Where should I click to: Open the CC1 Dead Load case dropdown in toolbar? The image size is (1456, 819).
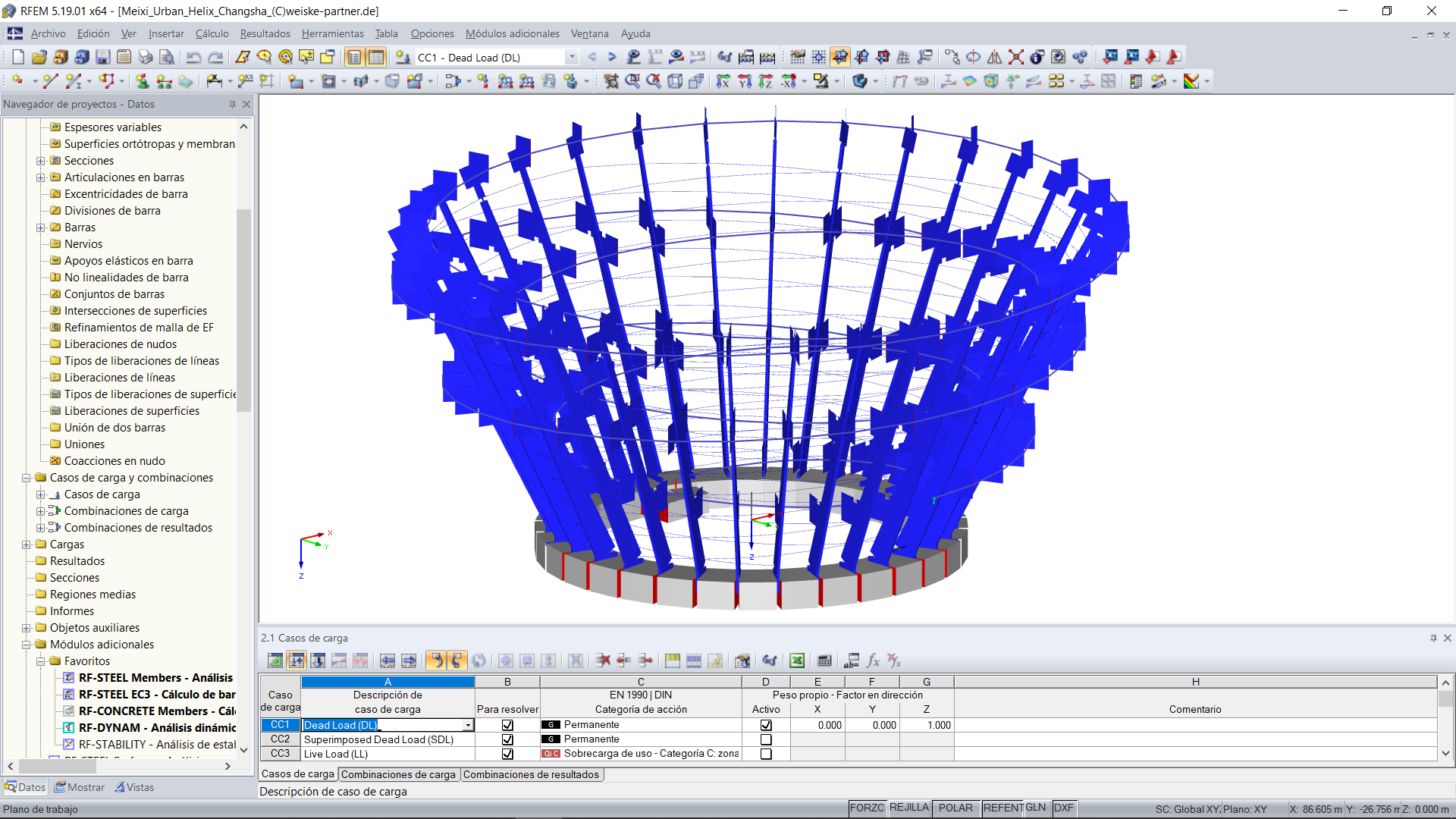pos(571,57)
